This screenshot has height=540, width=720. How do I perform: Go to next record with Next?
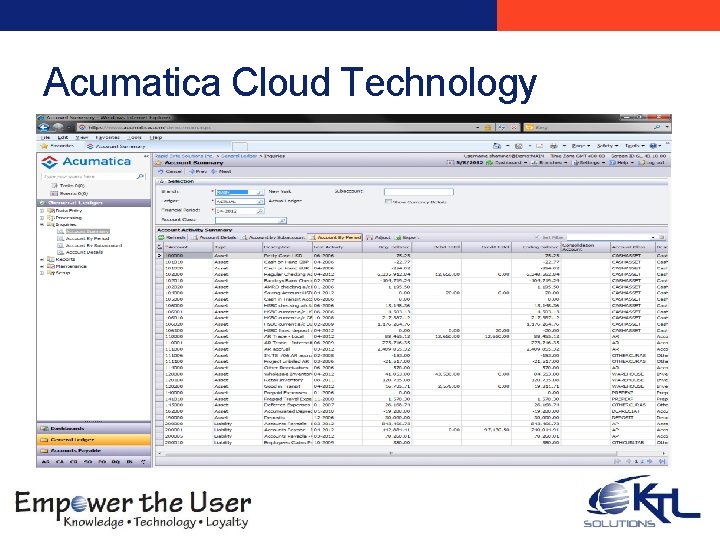coord(221,171)
